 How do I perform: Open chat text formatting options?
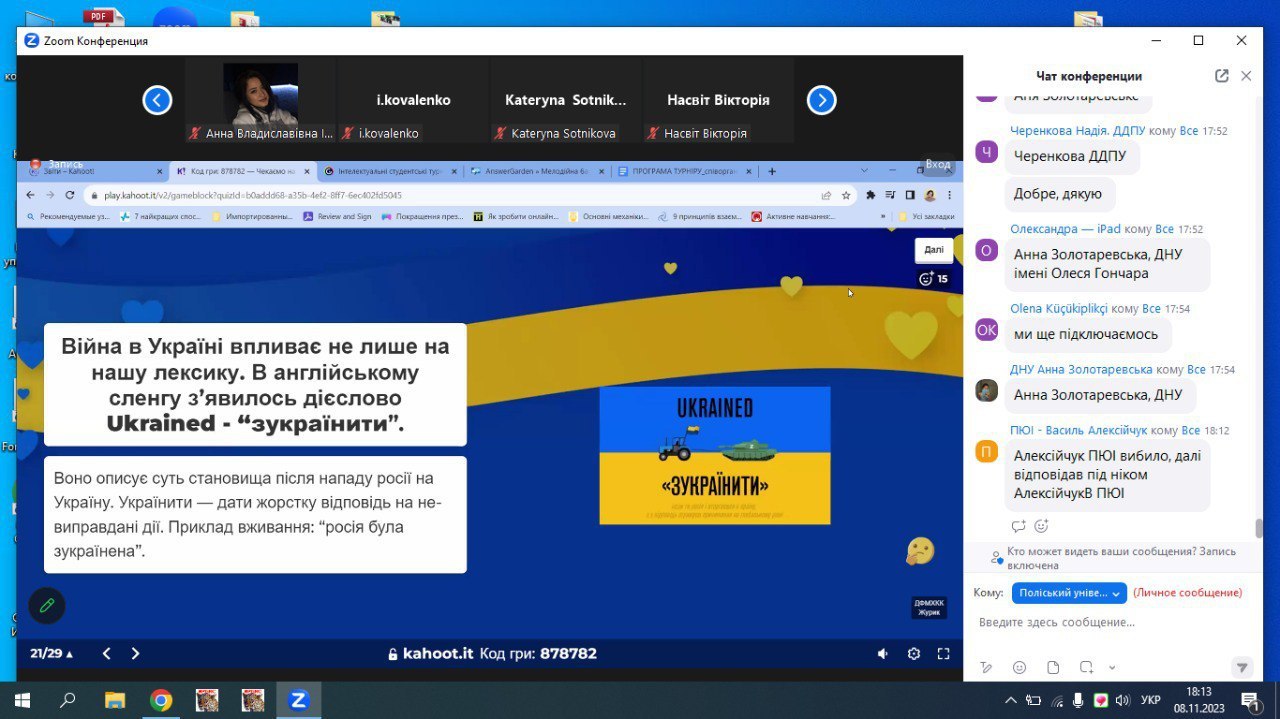[986, 667]
